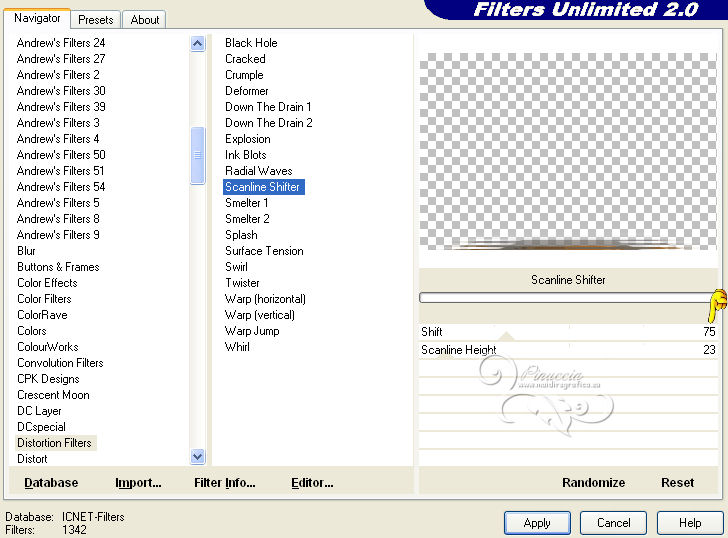Select Andrew's Filters 50 category

(x=61, y=155)
